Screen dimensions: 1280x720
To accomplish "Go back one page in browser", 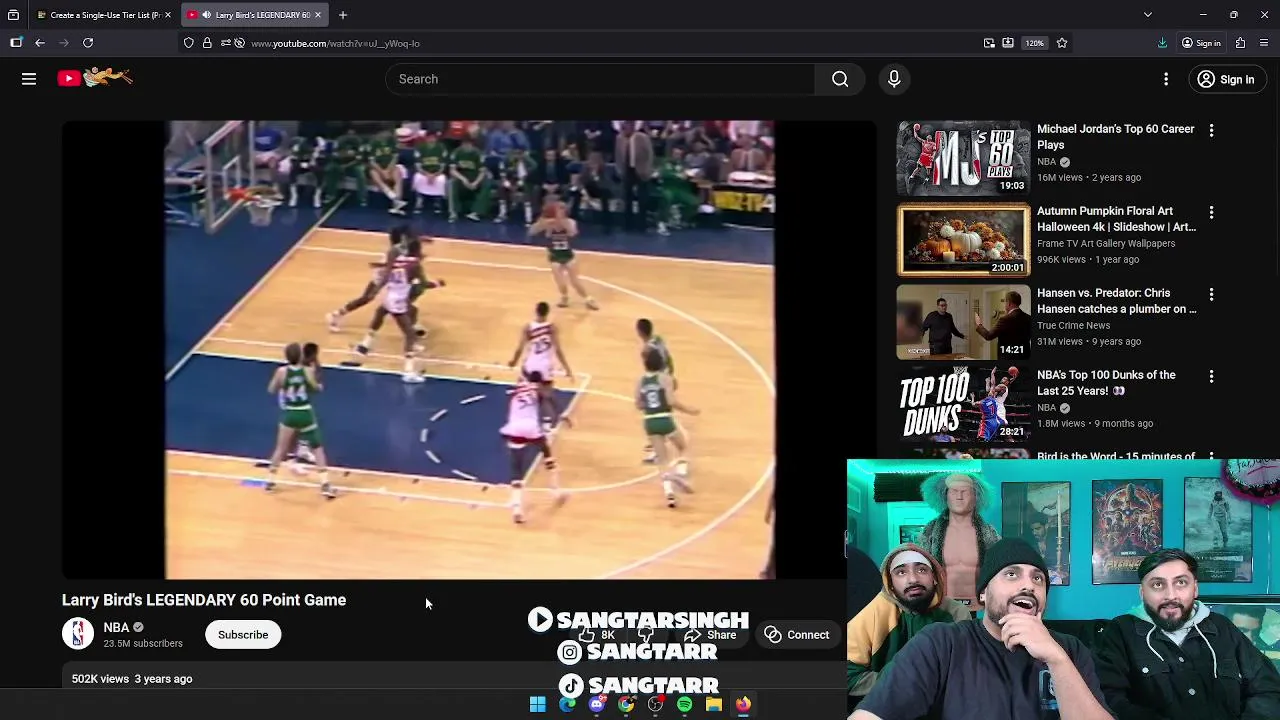I will tap(40, 43).
